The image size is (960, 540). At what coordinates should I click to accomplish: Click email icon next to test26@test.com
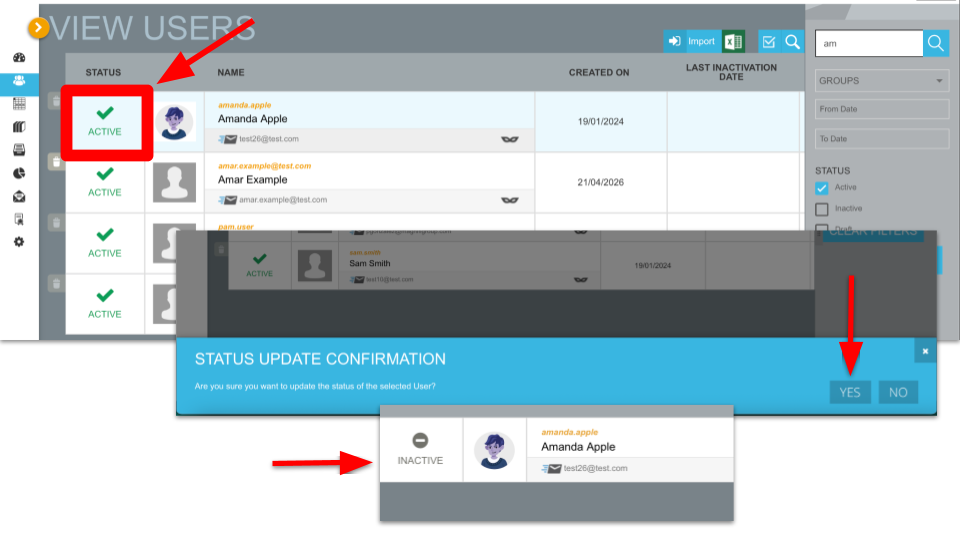coord(227,140)
